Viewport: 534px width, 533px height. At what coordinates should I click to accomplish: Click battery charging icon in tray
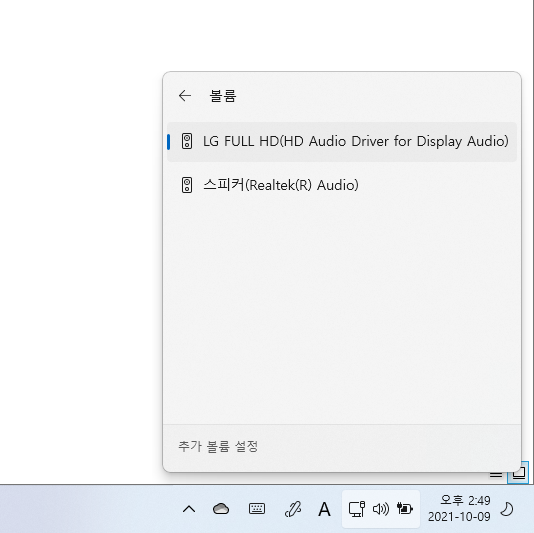pyautogui.click(x=405, y=509)
